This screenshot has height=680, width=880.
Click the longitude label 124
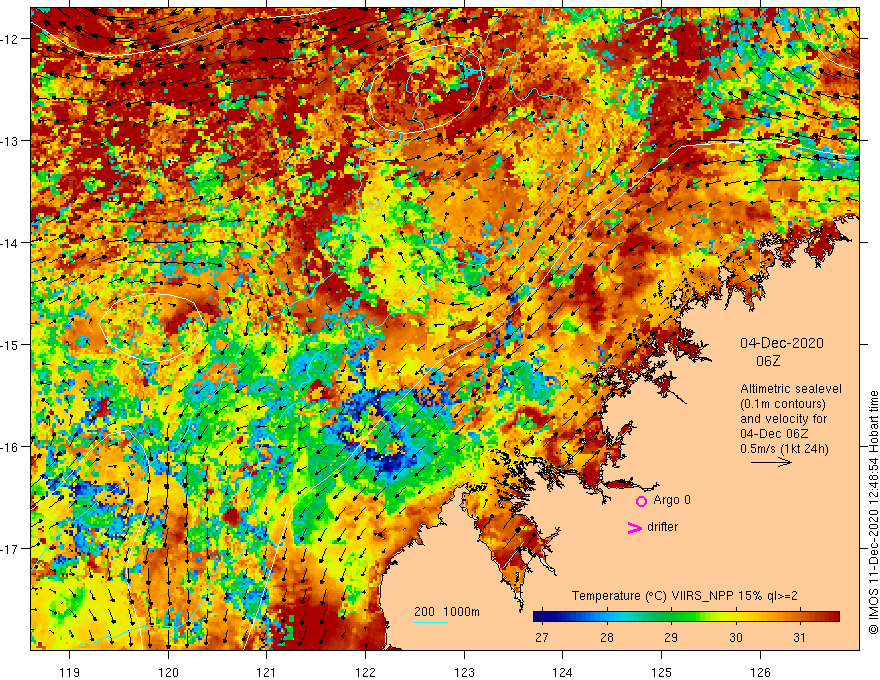(562, 672)
